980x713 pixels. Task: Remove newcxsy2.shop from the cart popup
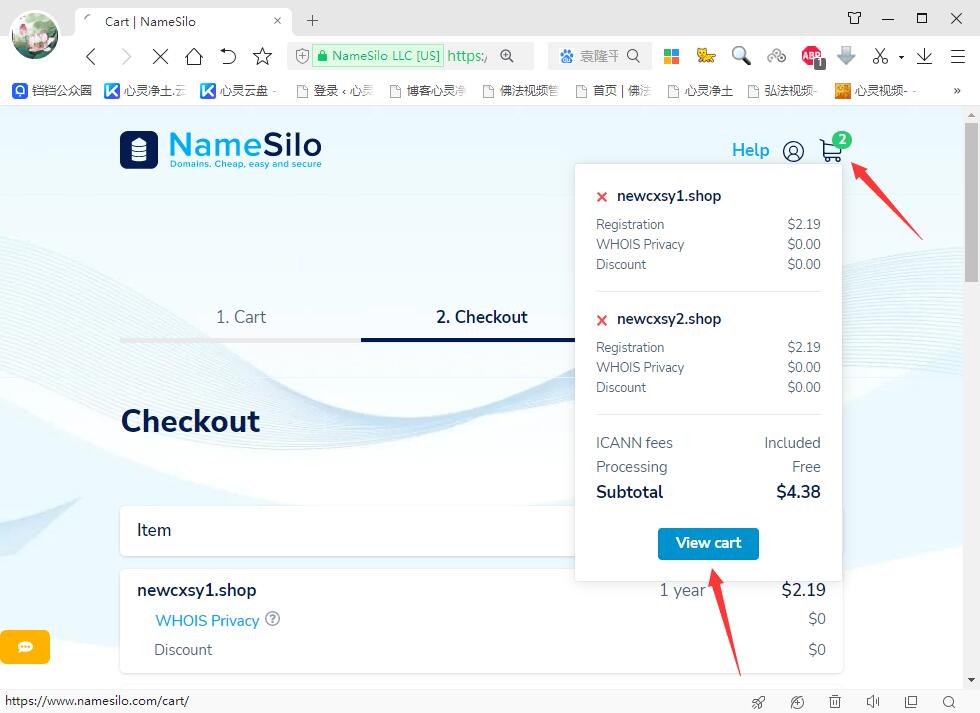pyautogui.click(x=602, y=320)
